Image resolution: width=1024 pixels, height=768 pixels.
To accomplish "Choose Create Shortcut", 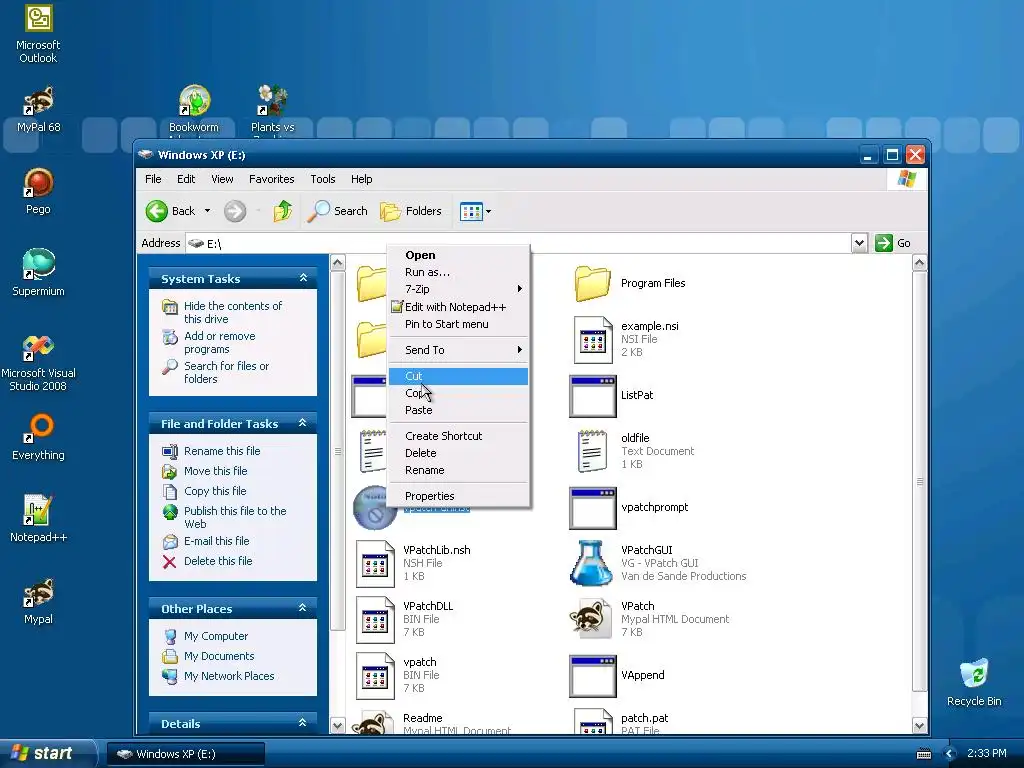I will (458, 436).
